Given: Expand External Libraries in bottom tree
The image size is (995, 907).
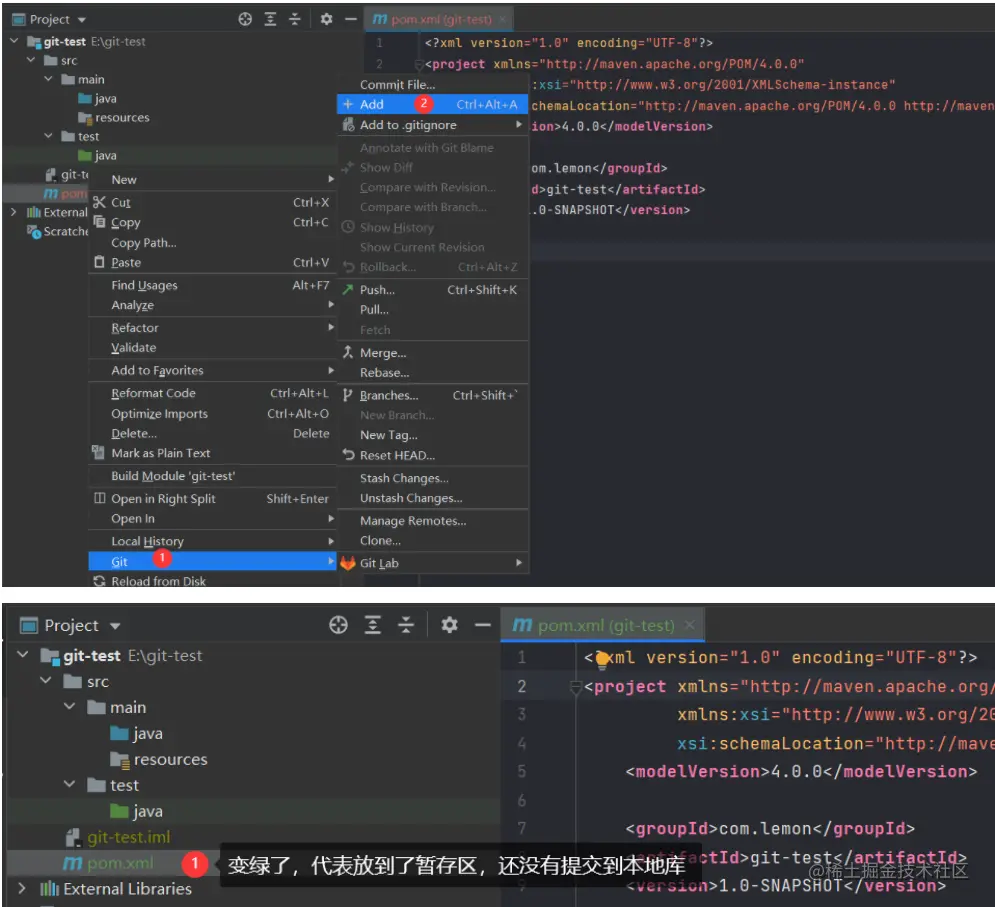Looking at the screenshot, I should tap(22, 888).
